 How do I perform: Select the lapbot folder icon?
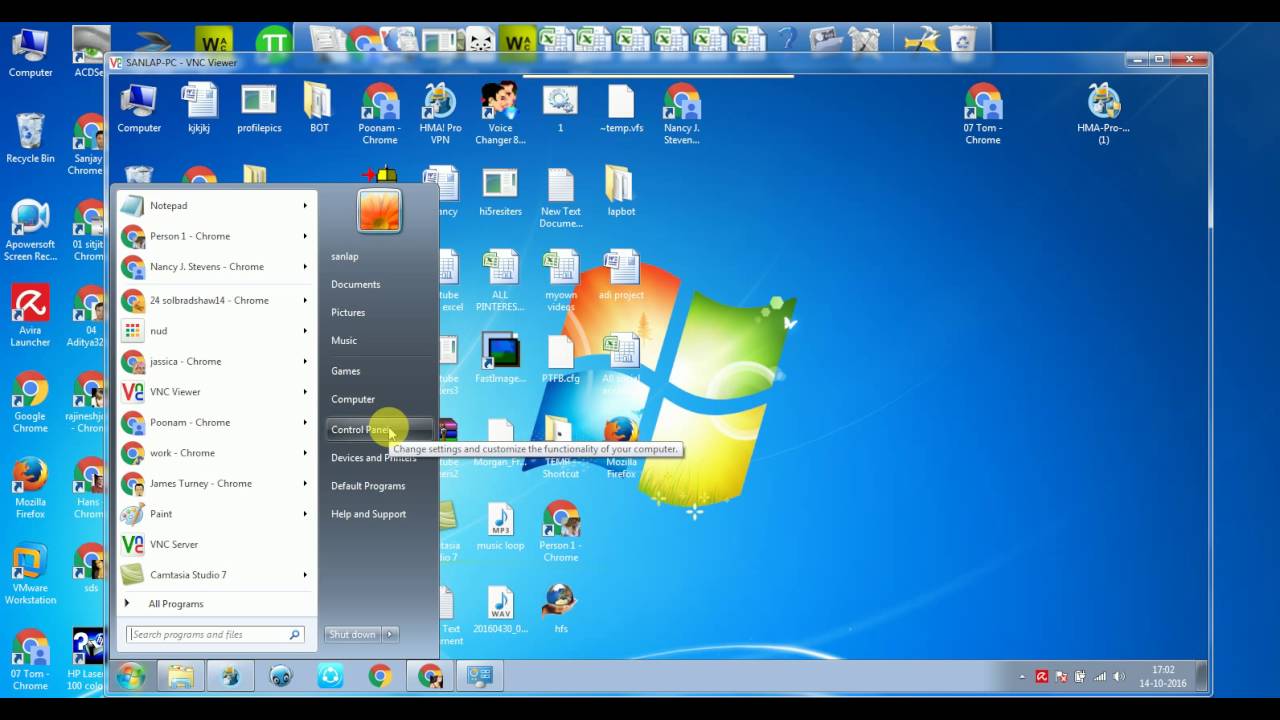[620, 193]
